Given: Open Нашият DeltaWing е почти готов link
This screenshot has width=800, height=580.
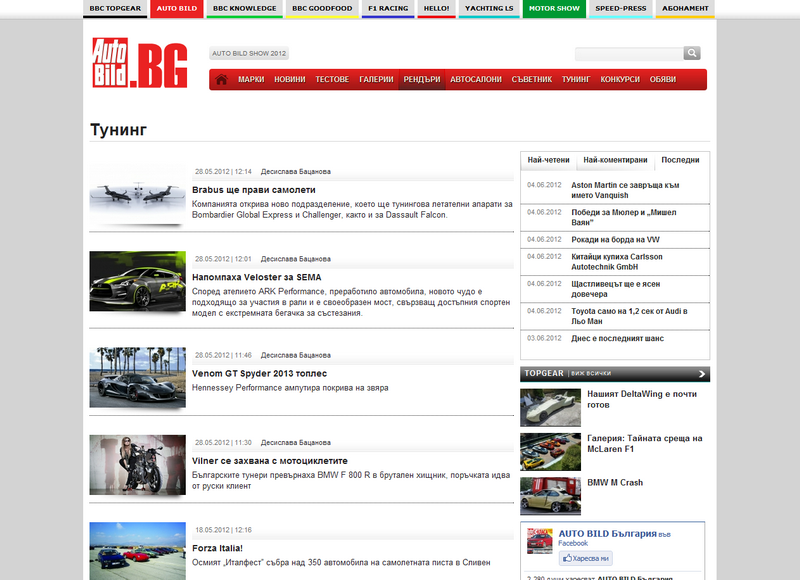Looking at the screenshot, I should (x=642, y=399).
